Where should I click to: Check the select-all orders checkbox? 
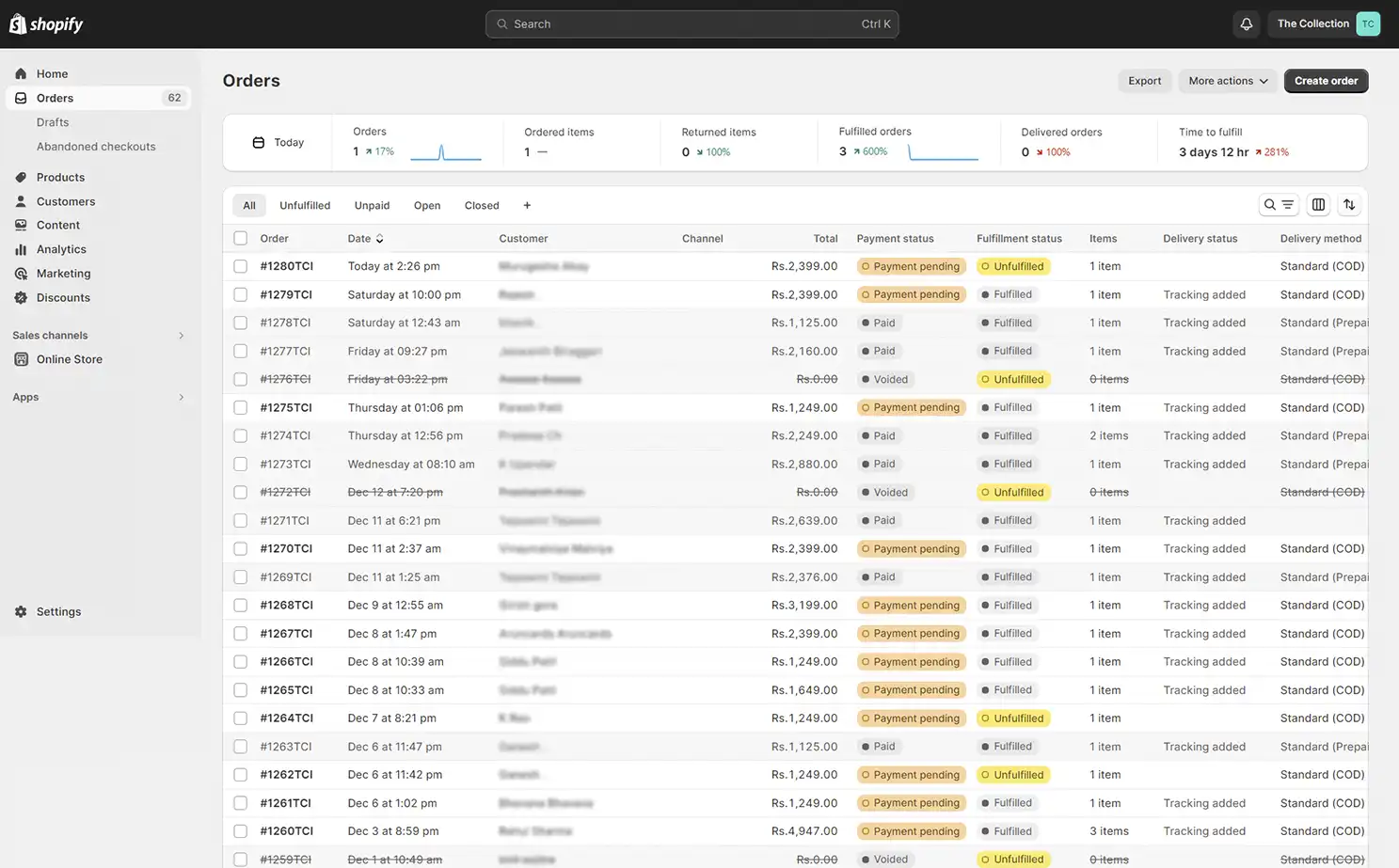pos(240,237)
